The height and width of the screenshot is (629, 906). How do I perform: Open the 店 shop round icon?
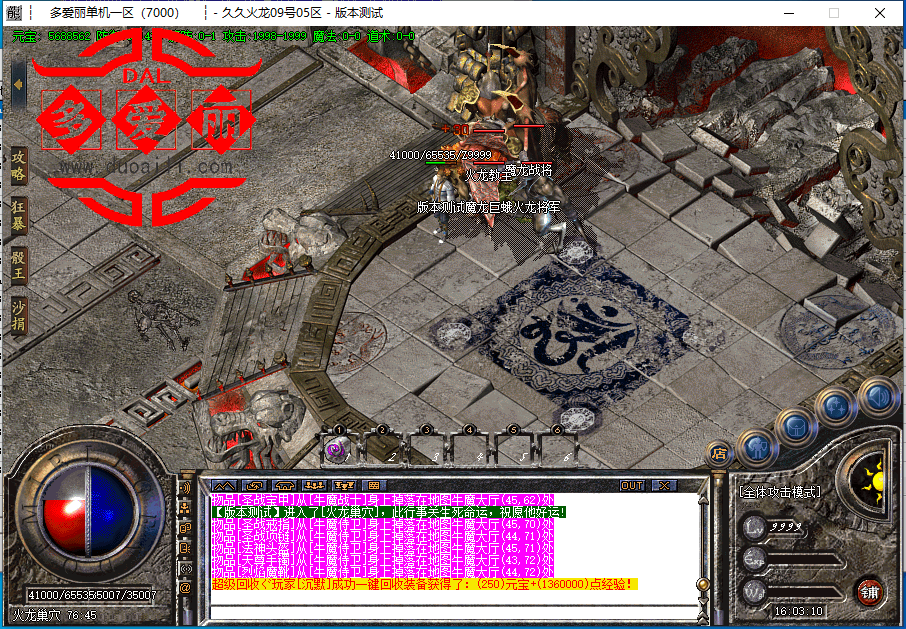point(718,453)
